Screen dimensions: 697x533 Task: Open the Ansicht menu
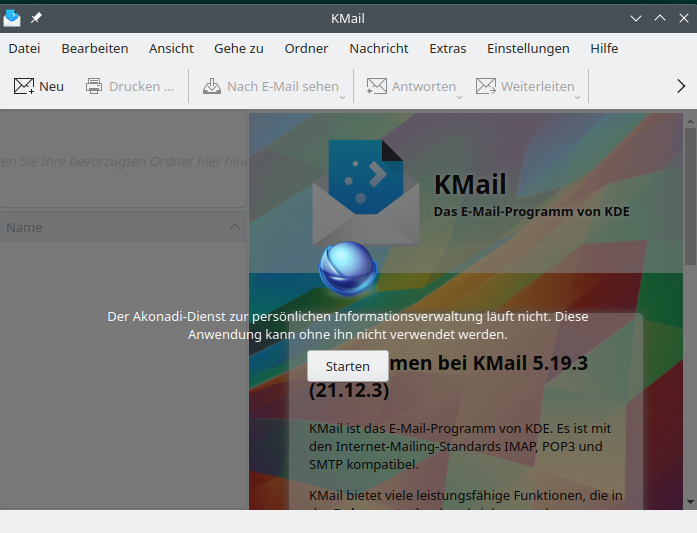coord(171,48)
